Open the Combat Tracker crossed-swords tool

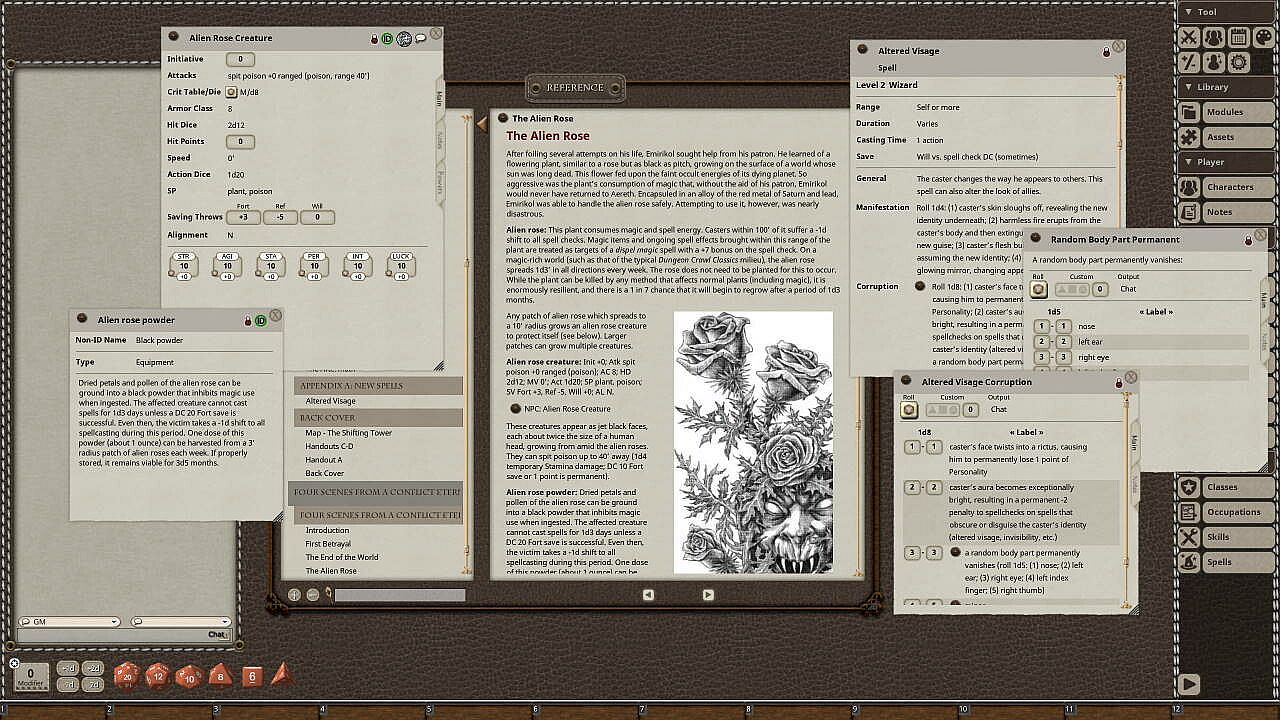pos(1189,37)
